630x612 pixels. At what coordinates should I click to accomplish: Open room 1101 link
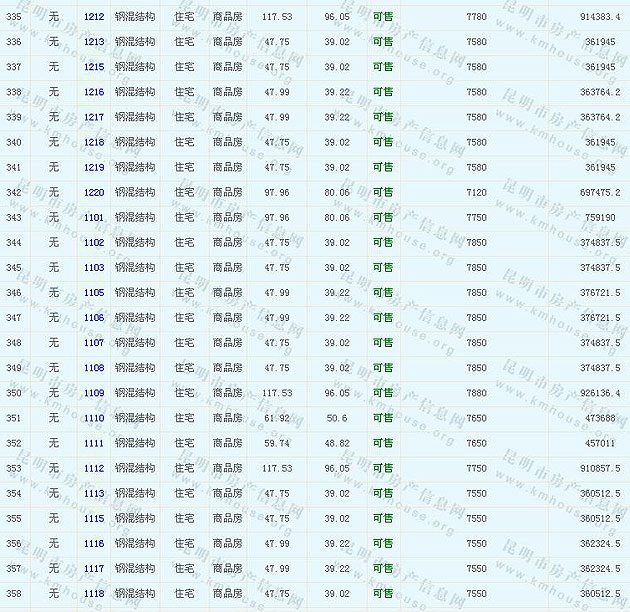(x=94, y=217)
